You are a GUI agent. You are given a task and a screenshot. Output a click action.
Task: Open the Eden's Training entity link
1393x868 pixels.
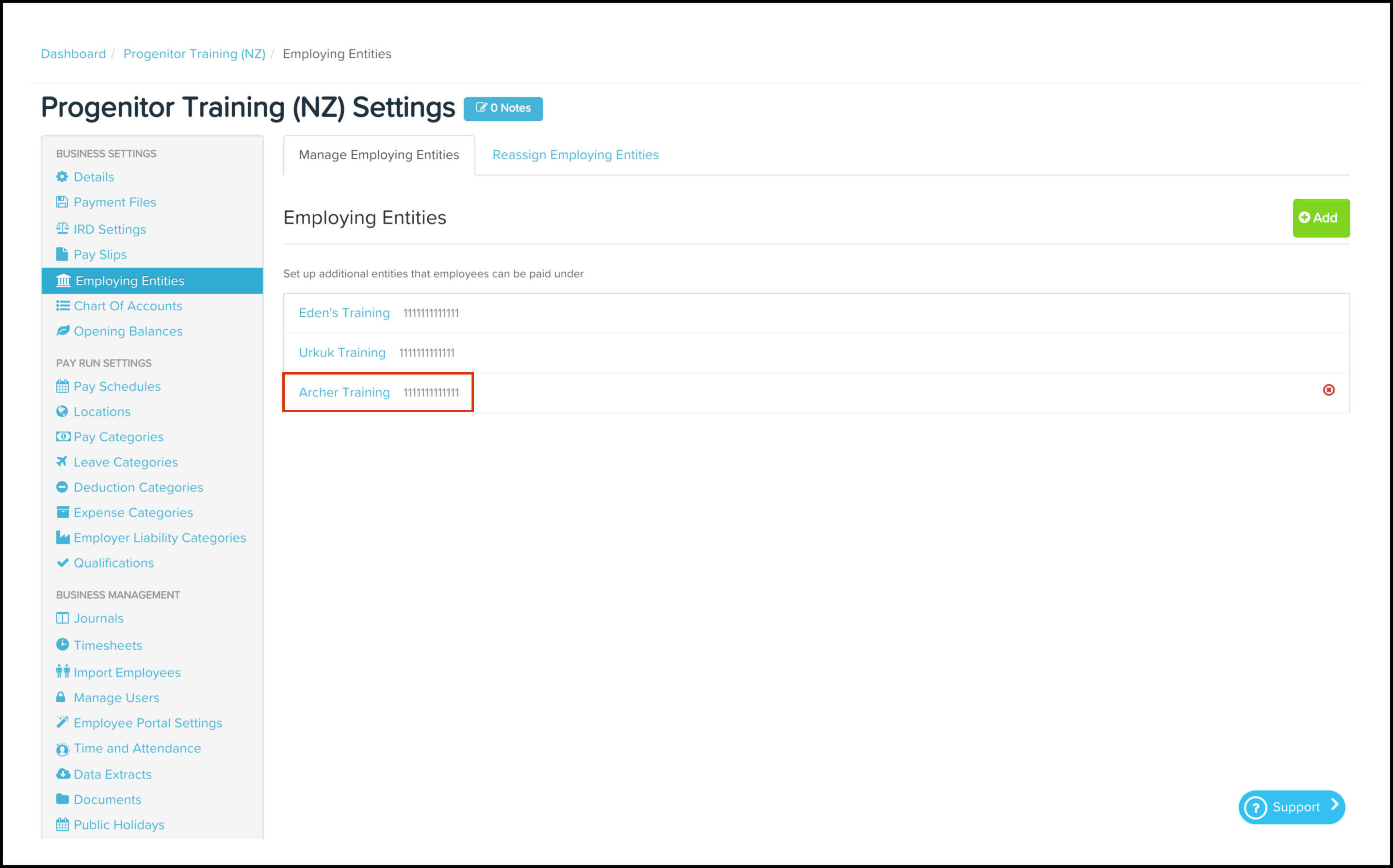point(344,313)
